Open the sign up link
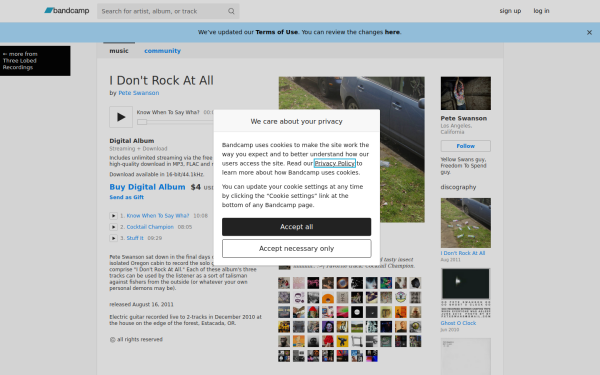The image size is (600, 375). point(510,11)
